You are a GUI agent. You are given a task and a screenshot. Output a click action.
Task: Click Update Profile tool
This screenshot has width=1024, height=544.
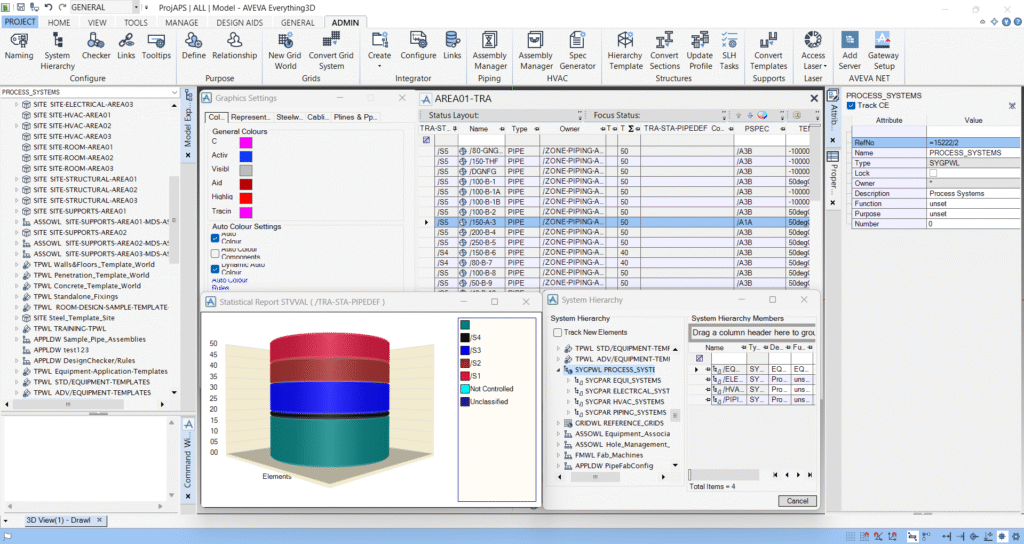(700, 52)
